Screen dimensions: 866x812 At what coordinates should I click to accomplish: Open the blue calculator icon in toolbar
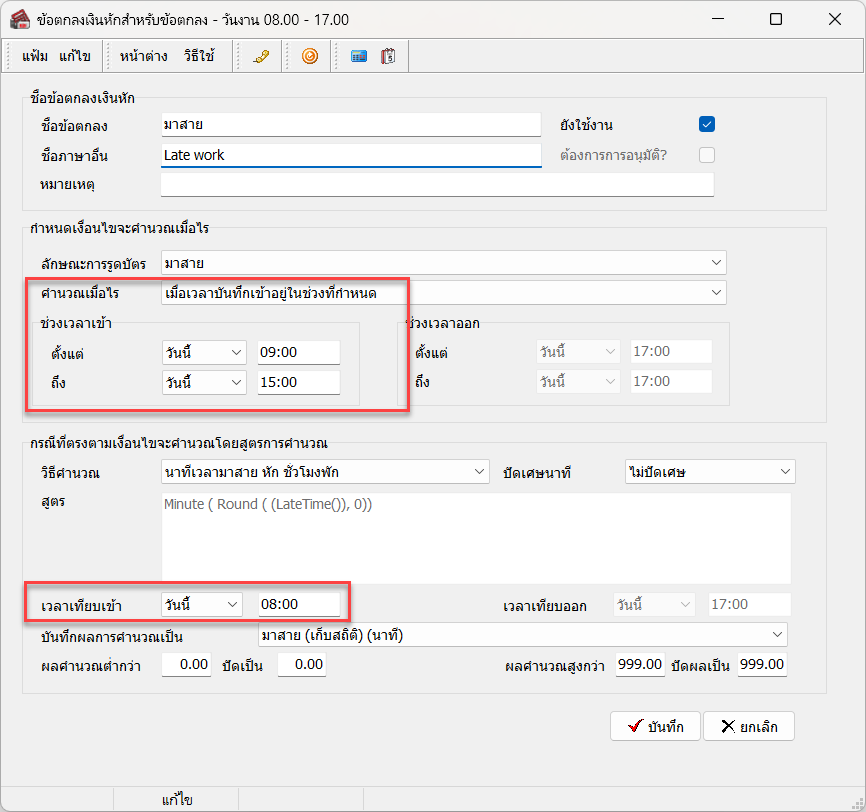pos(359,57)
